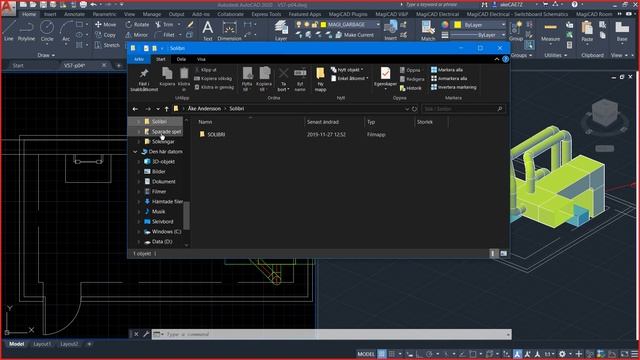Click the AutoCAD command line input
This screenshot has height=360, width=640.
[x=331, y=334]
